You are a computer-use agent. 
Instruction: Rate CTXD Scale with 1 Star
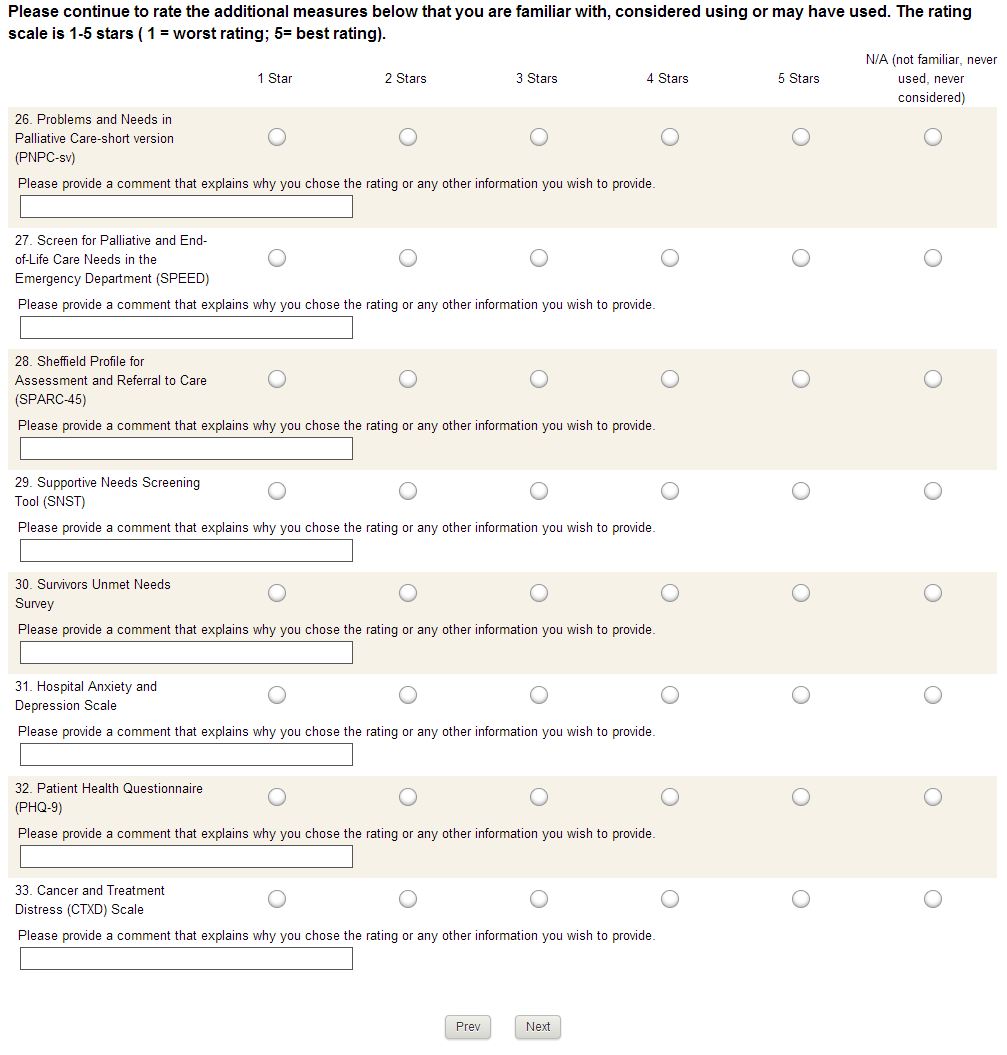click(x=277, y=899)
